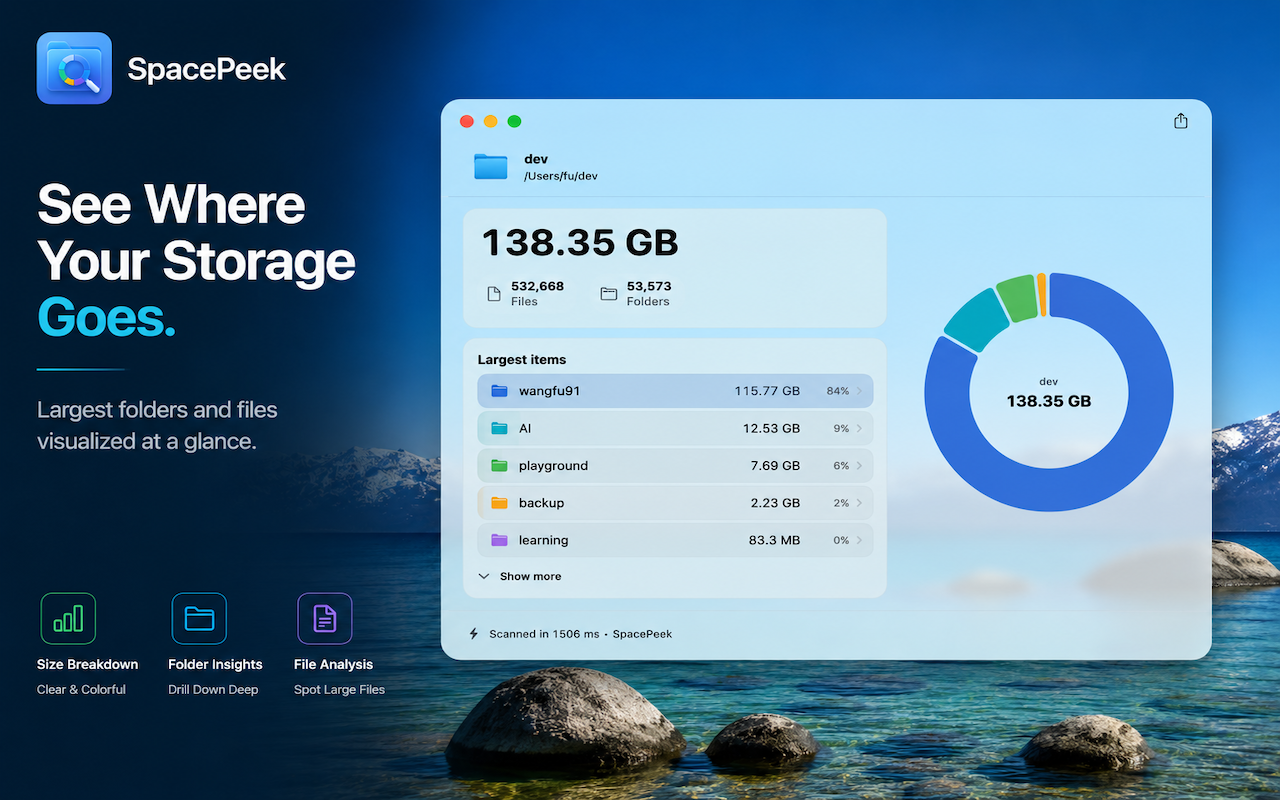Click the Size Breakdown label
1280x800 pixels.
coord(87,664)
